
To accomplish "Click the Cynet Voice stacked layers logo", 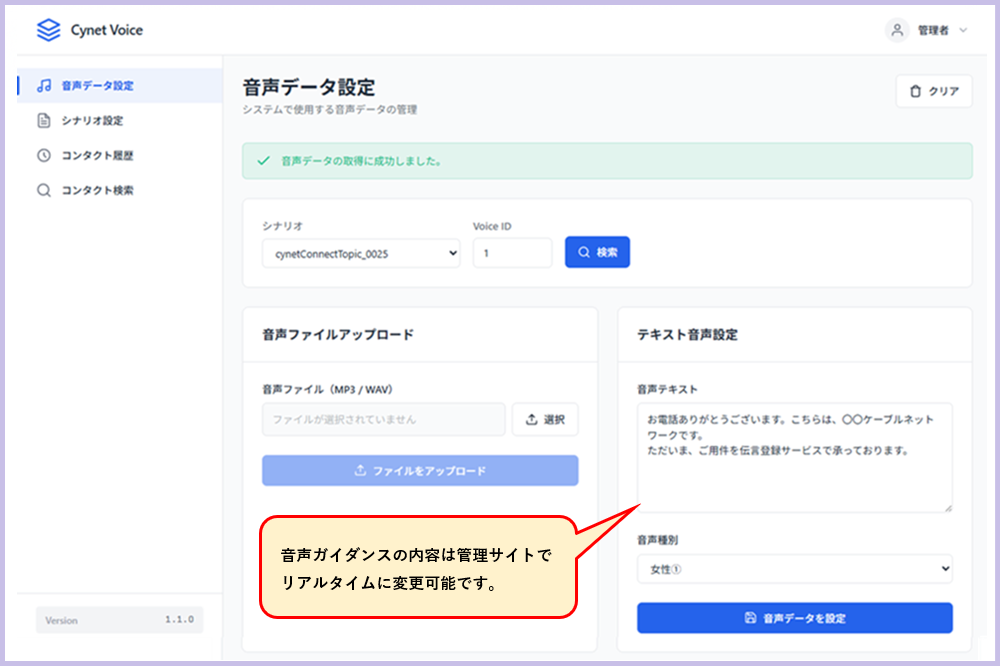I will tap(48, 30).
